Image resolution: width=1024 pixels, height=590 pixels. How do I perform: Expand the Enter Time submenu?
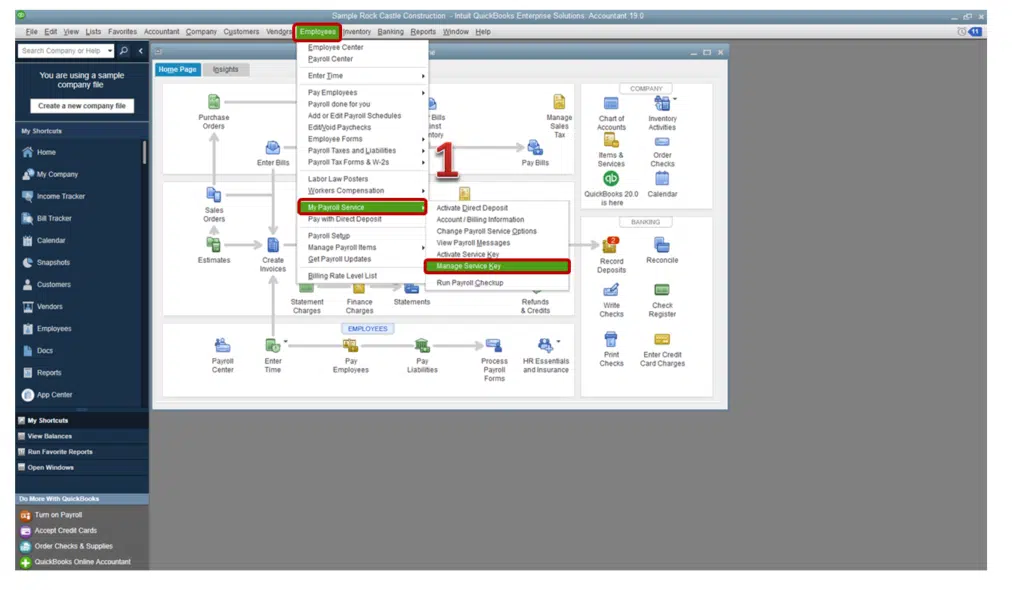(423, 76)
